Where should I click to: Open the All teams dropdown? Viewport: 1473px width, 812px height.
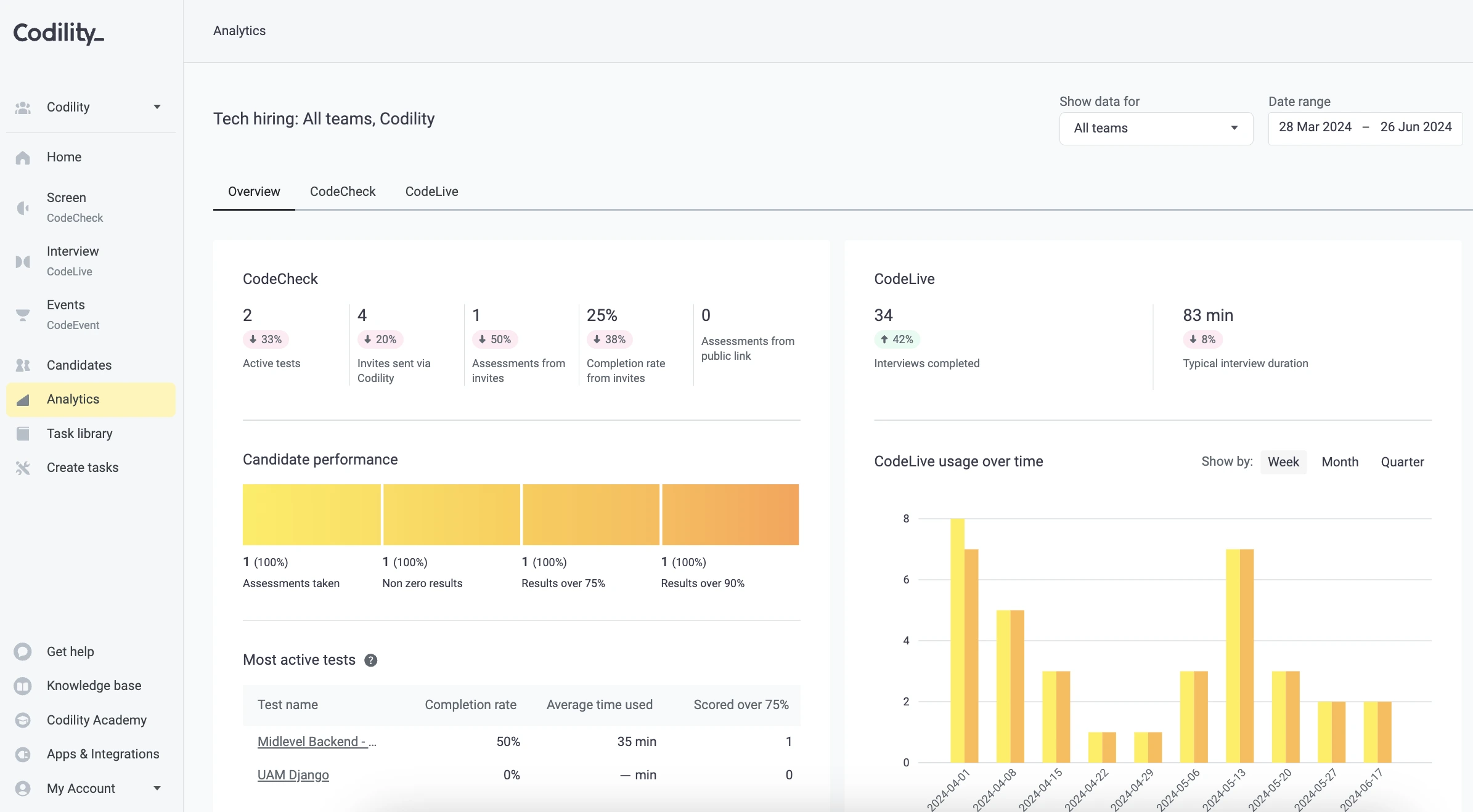coord(1156,128)
